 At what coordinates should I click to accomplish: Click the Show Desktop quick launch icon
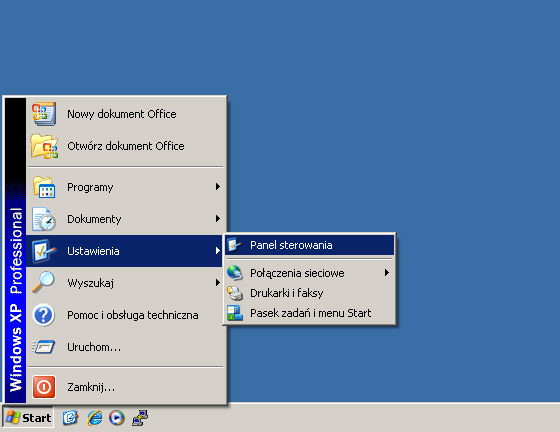(x=70, y=418)
